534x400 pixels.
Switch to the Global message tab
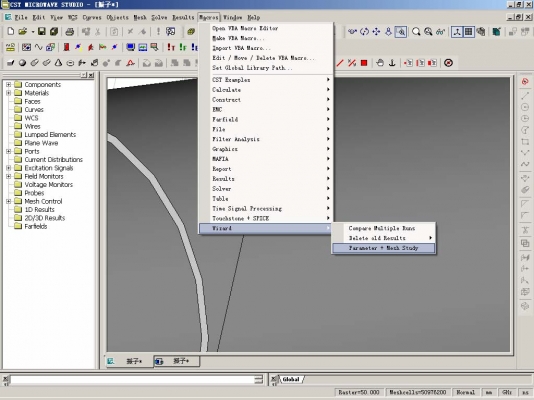click(291, 379)
